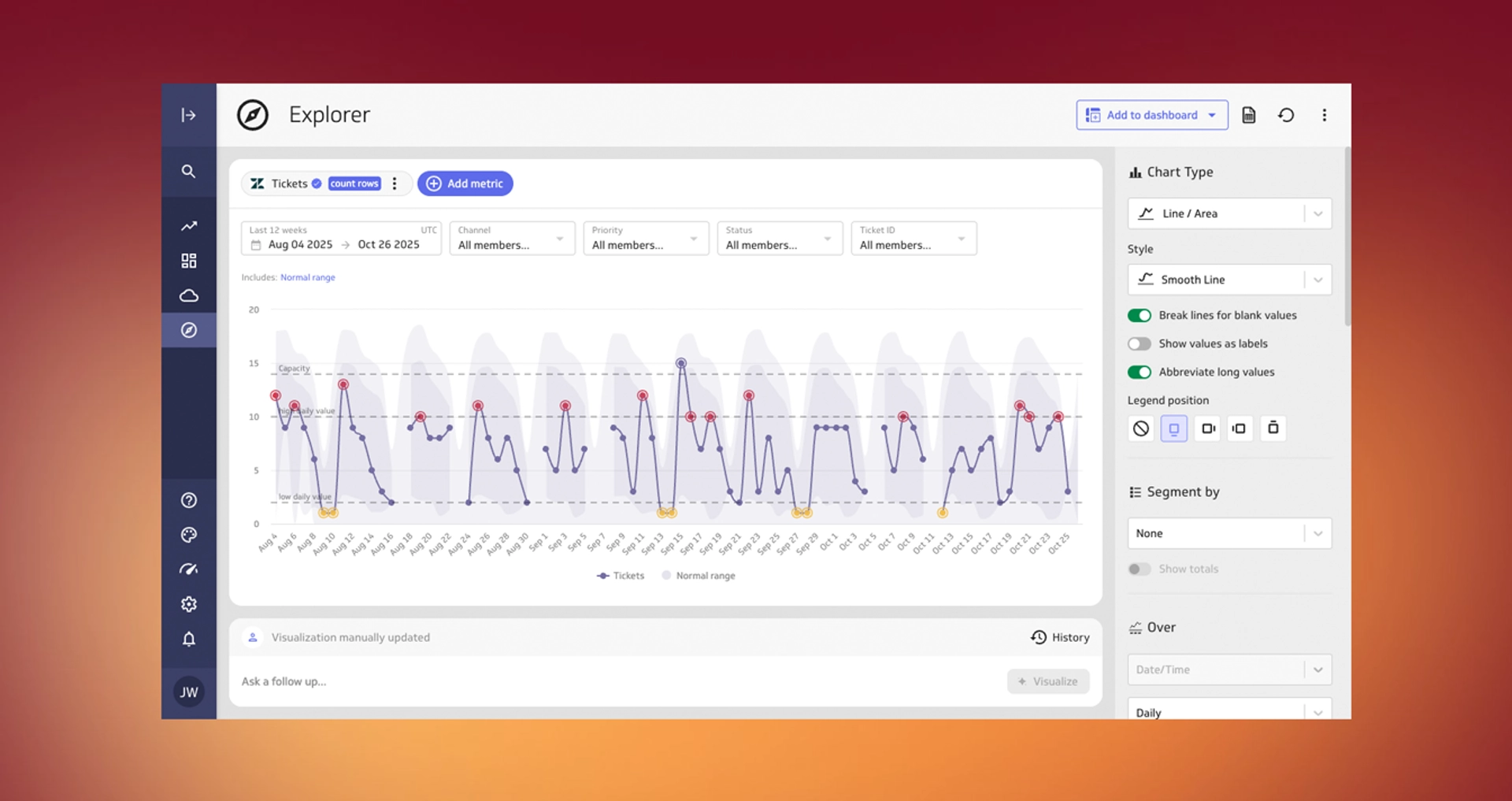Enable Show values as labels
Viewport: 1512px width, 801px height.
[x=1139, y=343]
